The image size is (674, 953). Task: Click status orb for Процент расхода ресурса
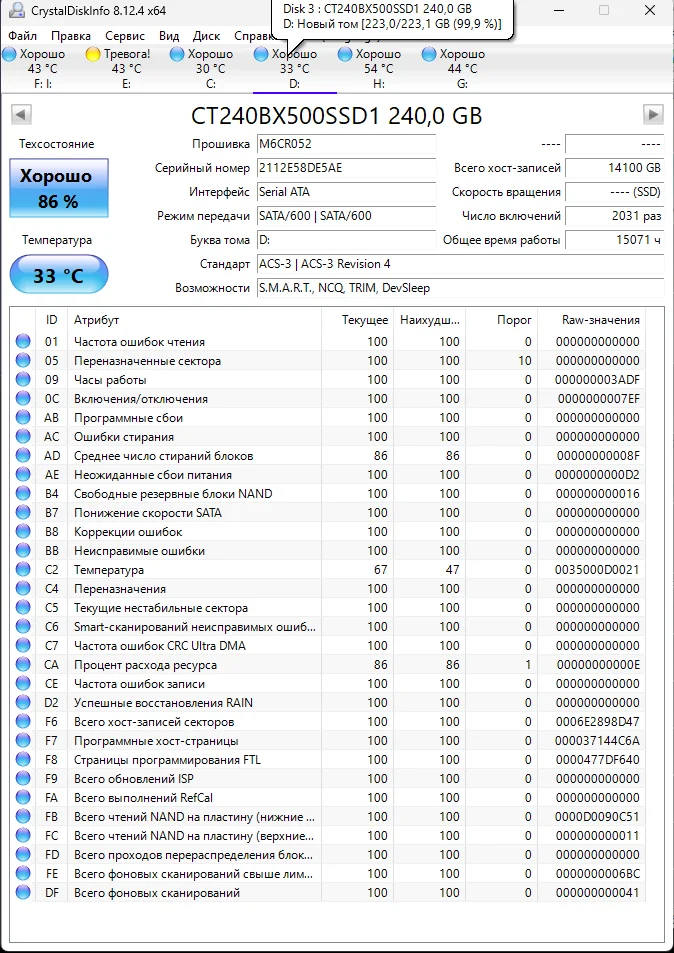(x=23, y=664)
